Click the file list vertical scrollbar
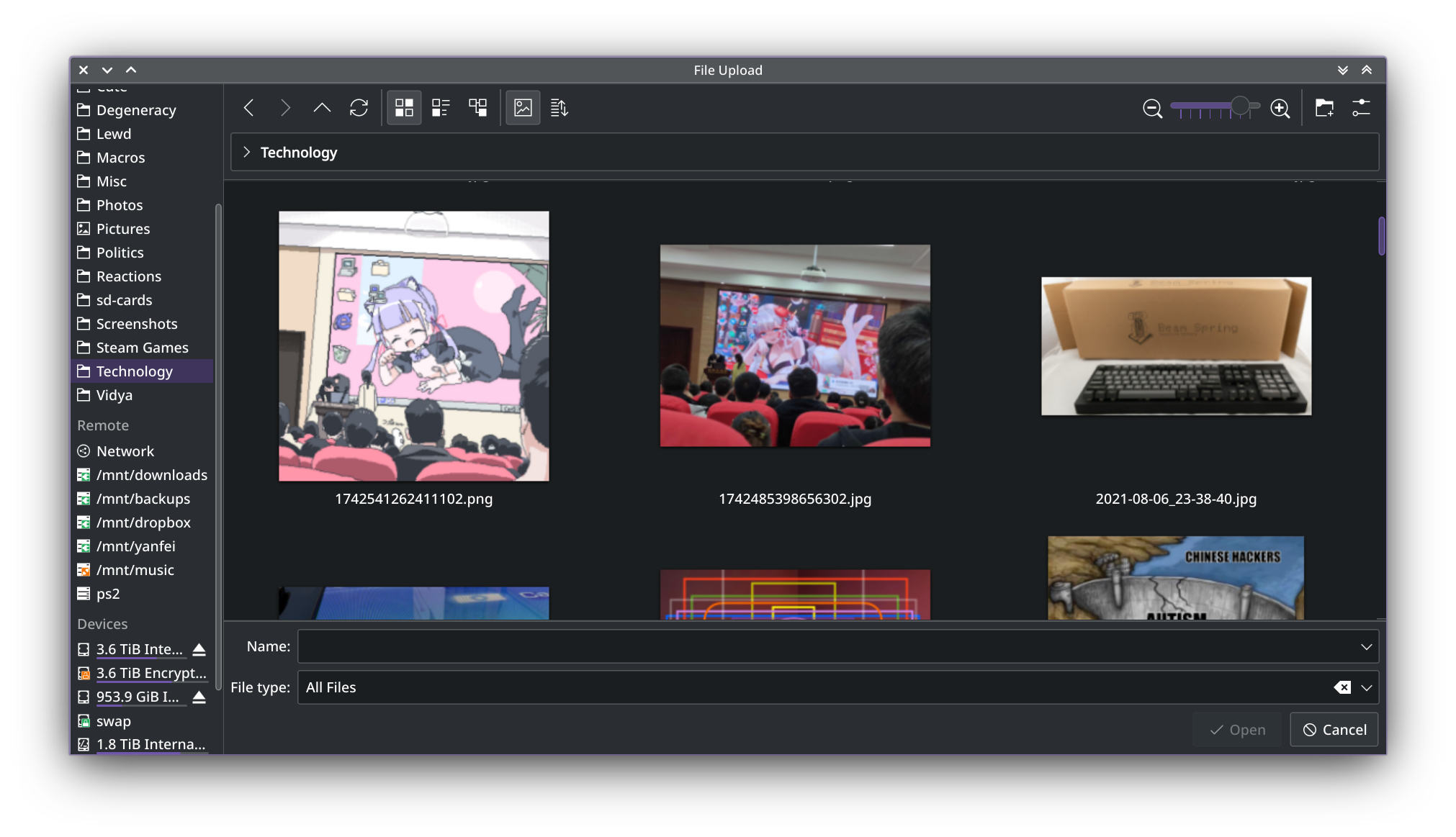The image size is (1456, 837). tap(1381, 236)
